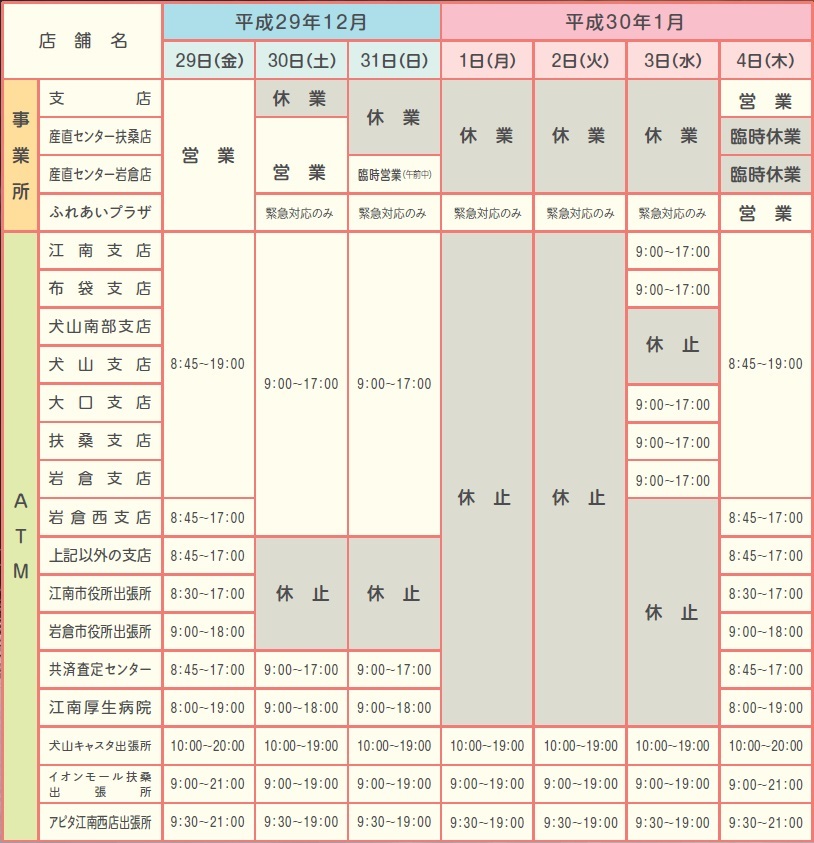Select the vertical ATM section label

pos(20,536)
